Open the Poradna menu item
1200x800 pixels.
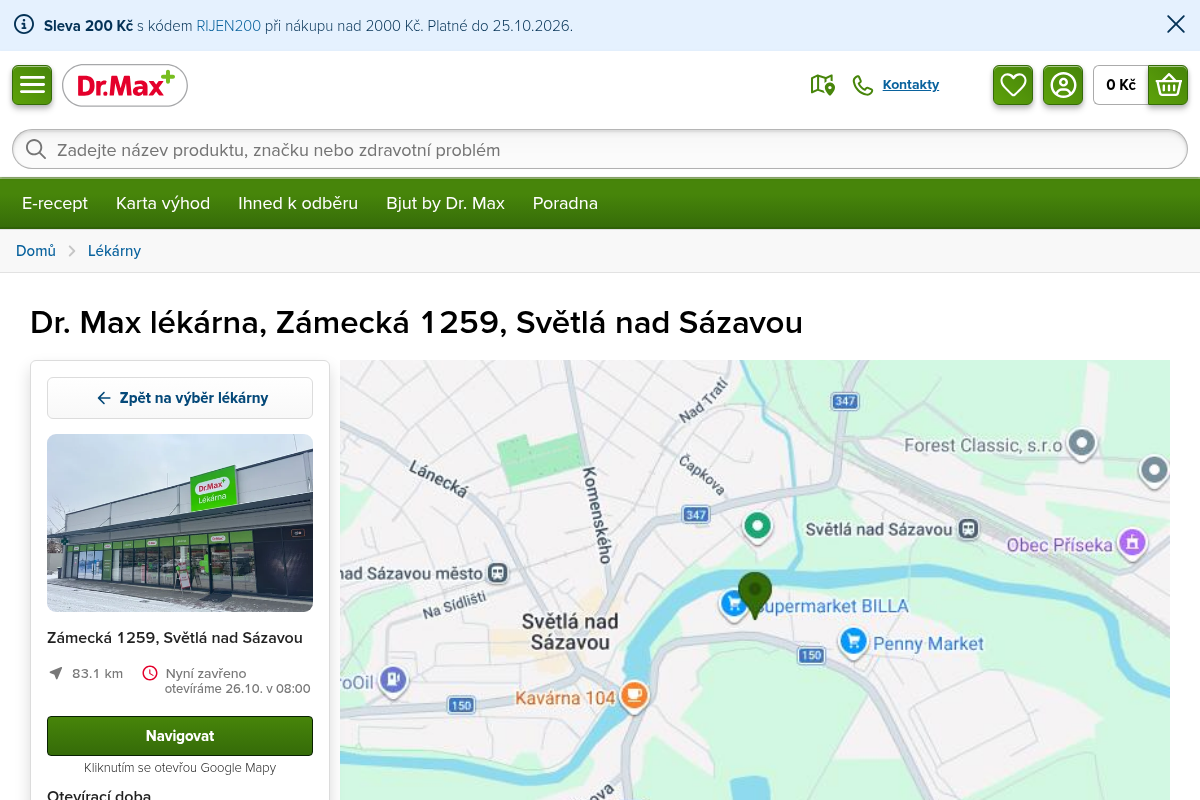[x=565, y=203]
